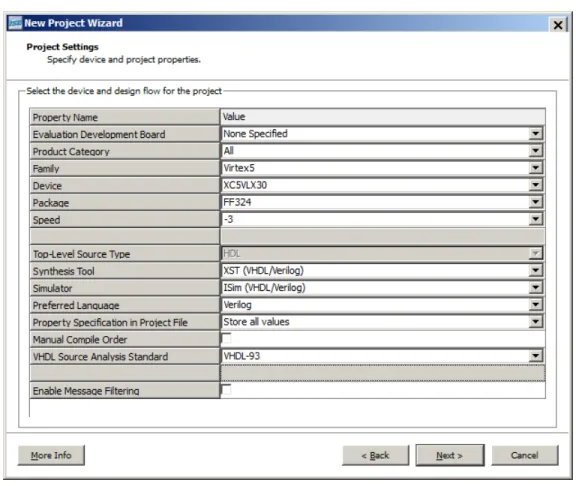Proceed with the Next > button
This screenshot has height=486, width=576.
tap(450, 456)
